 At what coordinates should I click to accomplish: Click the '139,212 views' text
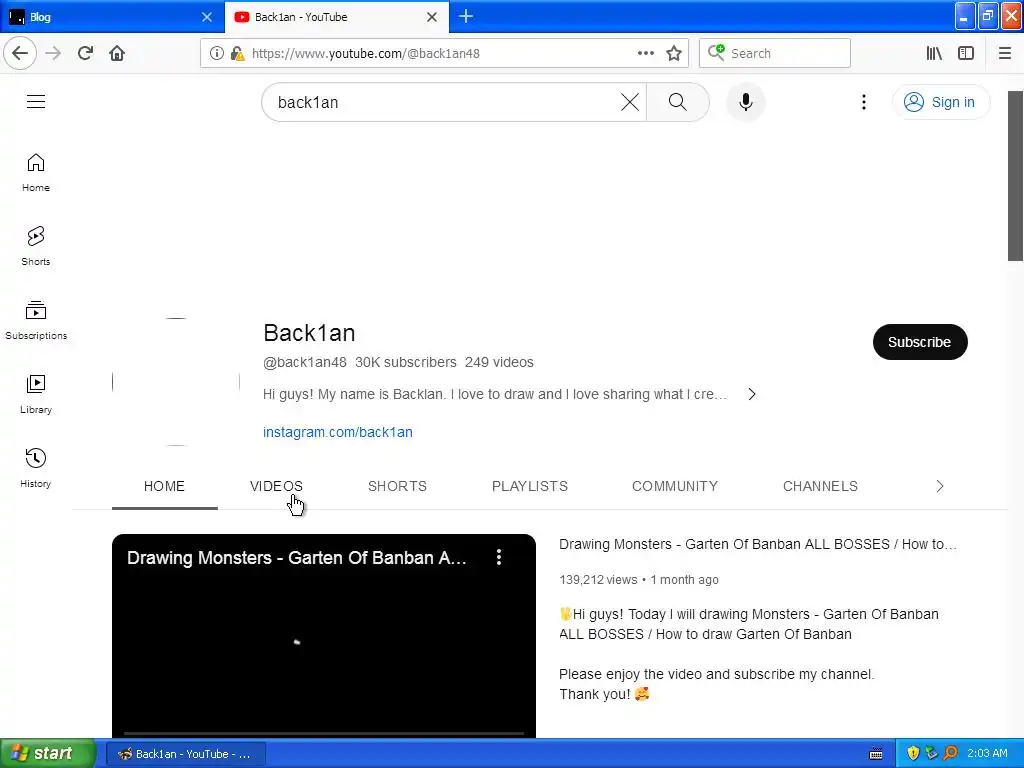coord(598,580)
